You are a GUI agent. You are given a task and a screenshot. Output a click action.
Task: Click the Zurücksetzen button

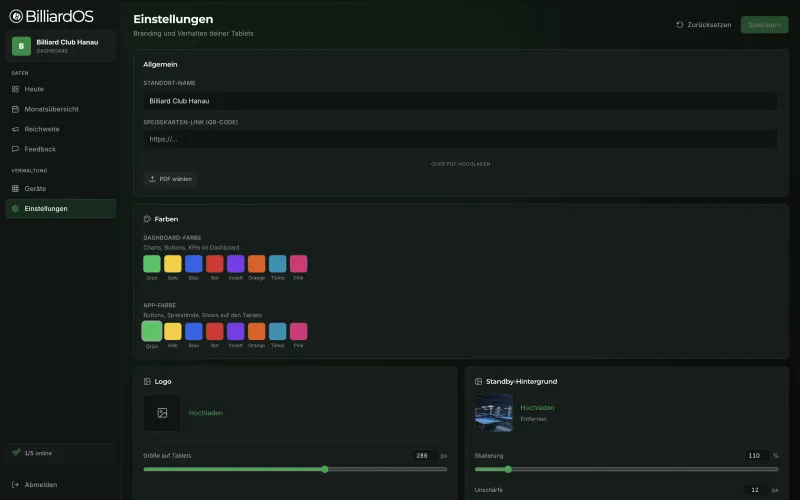[704, 24]
